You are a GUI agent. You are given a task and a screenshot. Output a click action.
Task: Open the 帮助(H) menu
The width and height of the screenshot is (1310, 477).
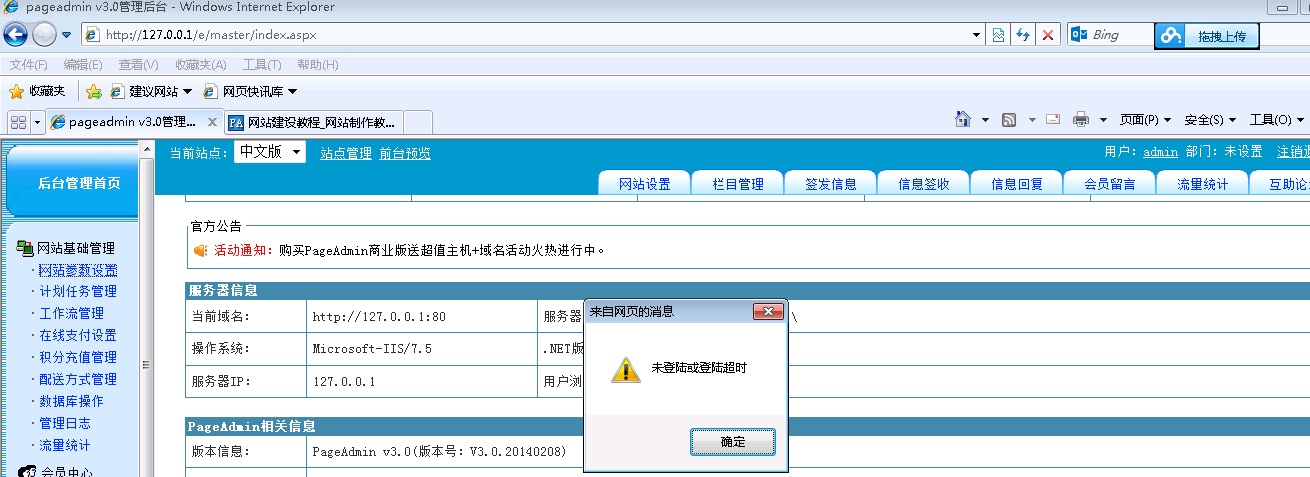(x=318, y=65)
